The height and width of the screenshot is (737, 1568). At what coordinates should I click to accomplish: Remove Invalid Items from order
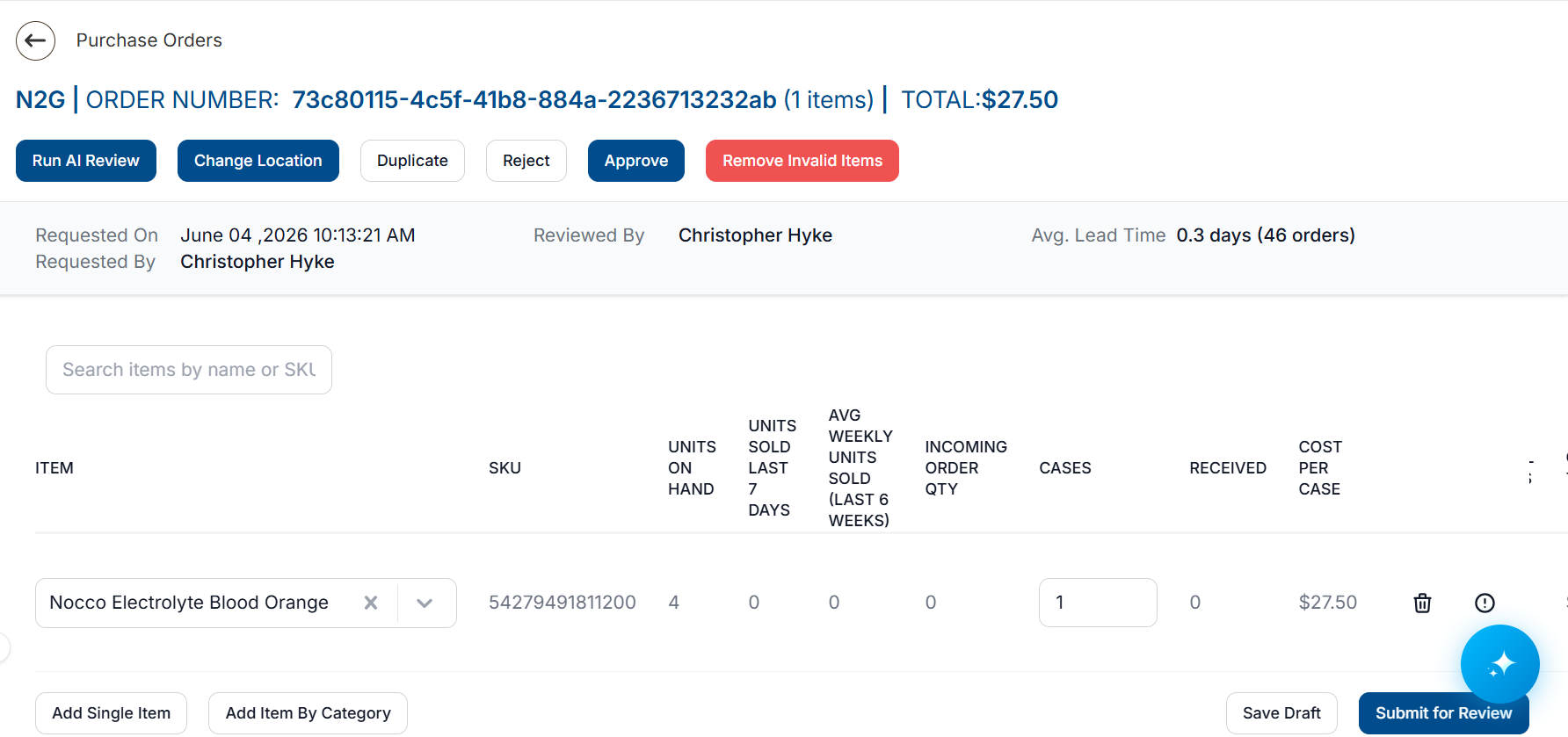tap(802, 161)
